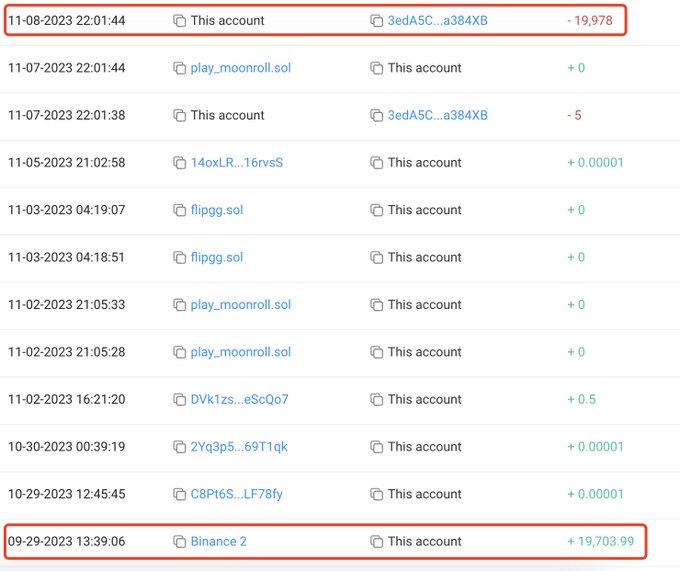This screenshot has height=571, width=680.
Task: Copy sender in 11-07-2023 22:01:44 row
Action: pos(179,68)
